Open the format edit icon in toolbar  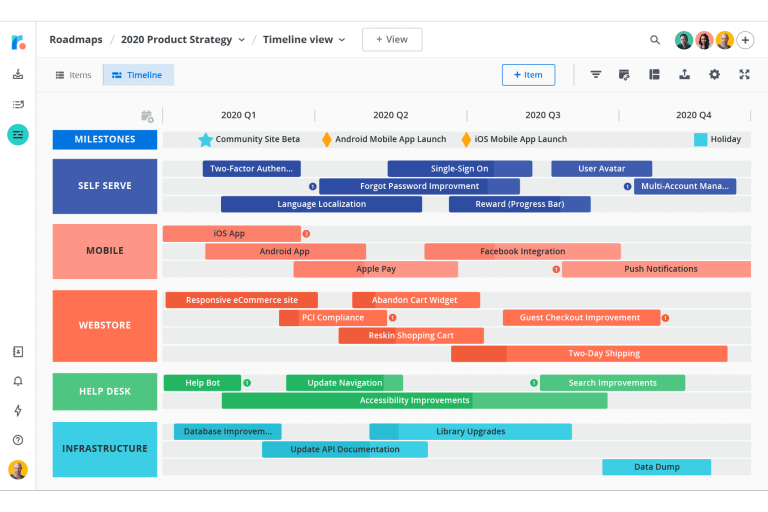pos(624,74)
